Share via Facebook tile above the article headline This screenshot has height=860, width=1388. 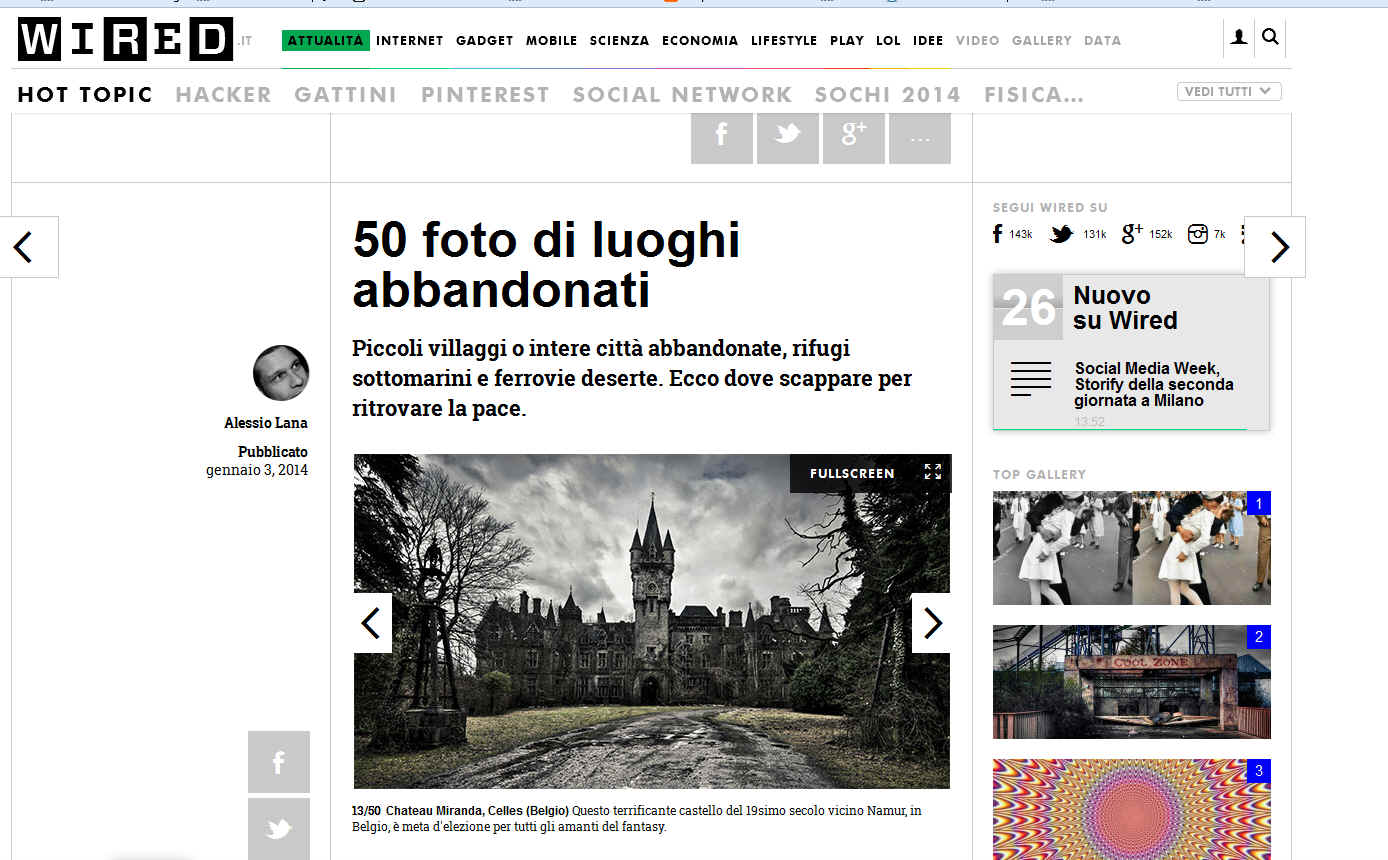pos(722,138)
